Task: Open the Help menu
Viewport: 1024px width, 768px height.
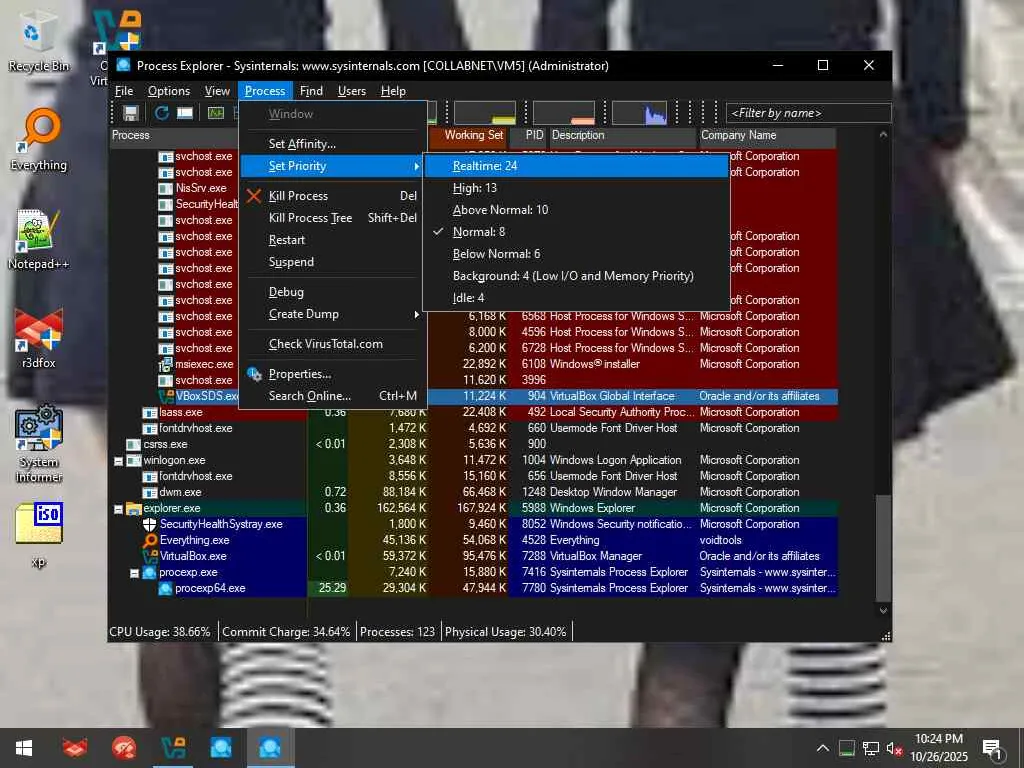Action: click(393, 91)
